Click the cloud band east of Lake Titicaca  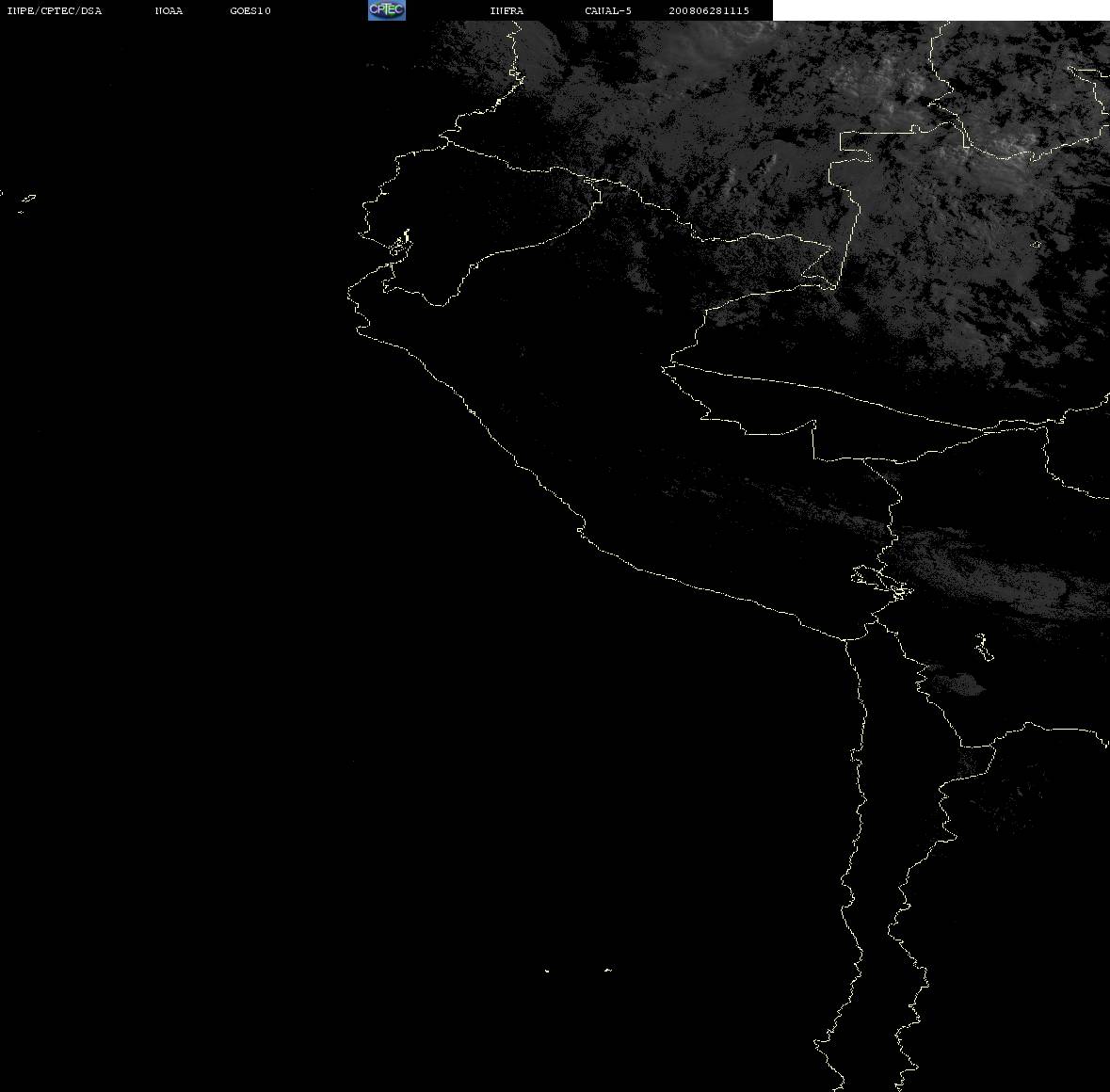pyautogui.click(x=991, y=573)
